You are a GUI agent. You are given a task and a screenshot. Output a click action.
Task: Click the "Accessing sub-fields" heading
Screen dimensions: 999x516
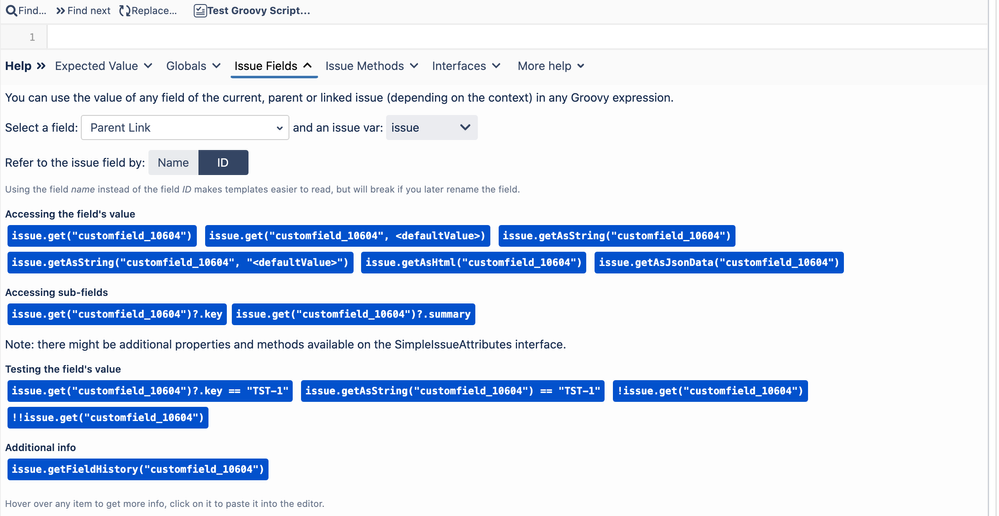coord(57,292)
